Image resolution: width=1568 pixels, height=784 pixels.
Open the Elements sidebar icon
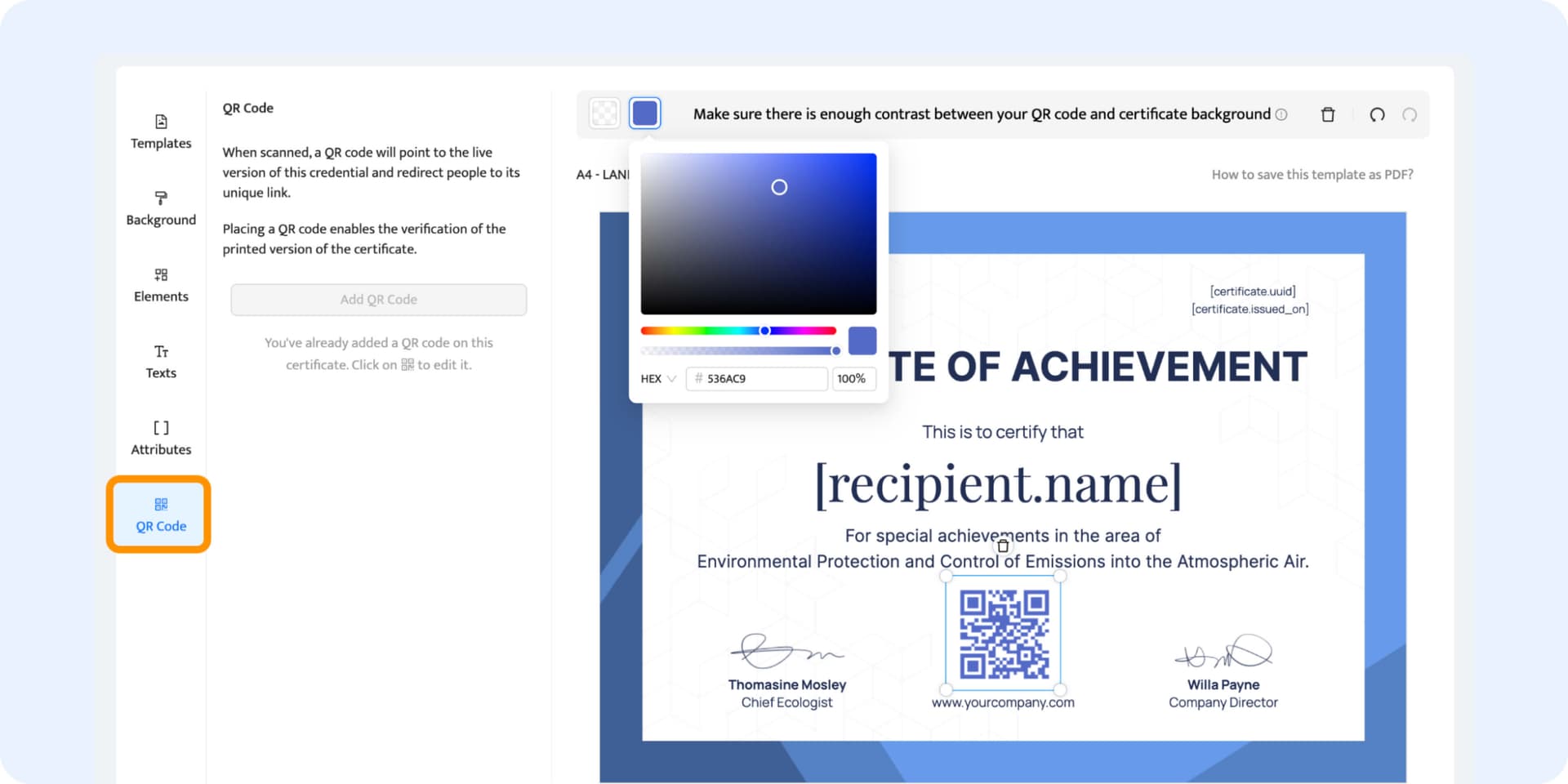click(161, 275)
